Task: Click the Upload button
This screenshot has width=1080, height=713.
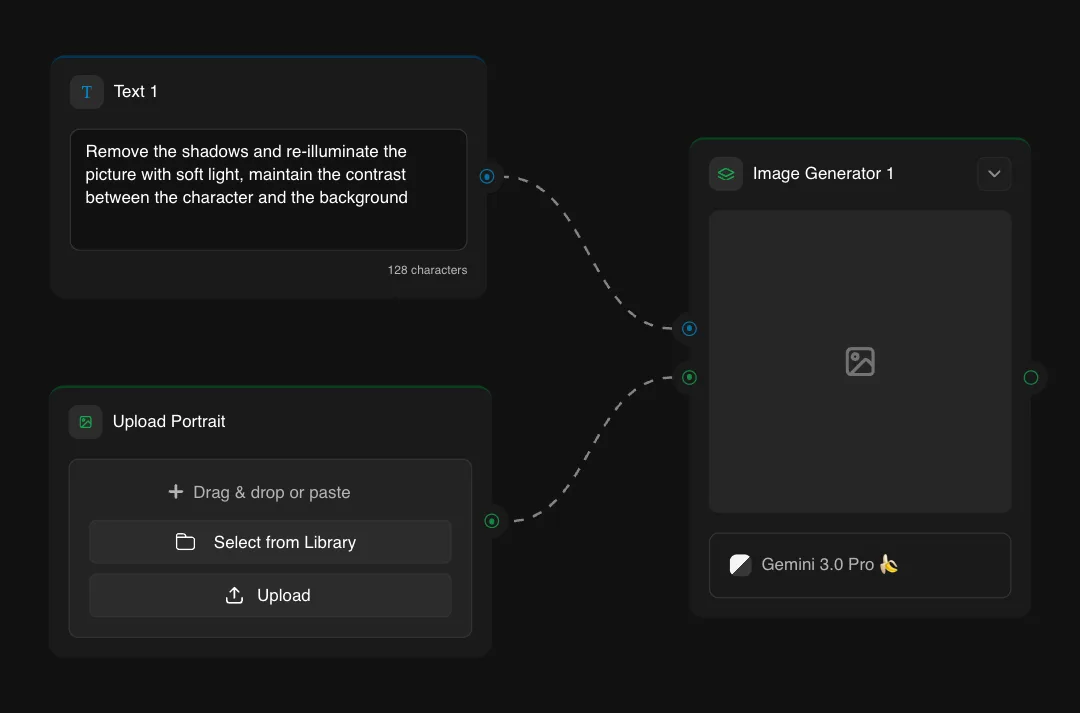Action: (270, 595)
